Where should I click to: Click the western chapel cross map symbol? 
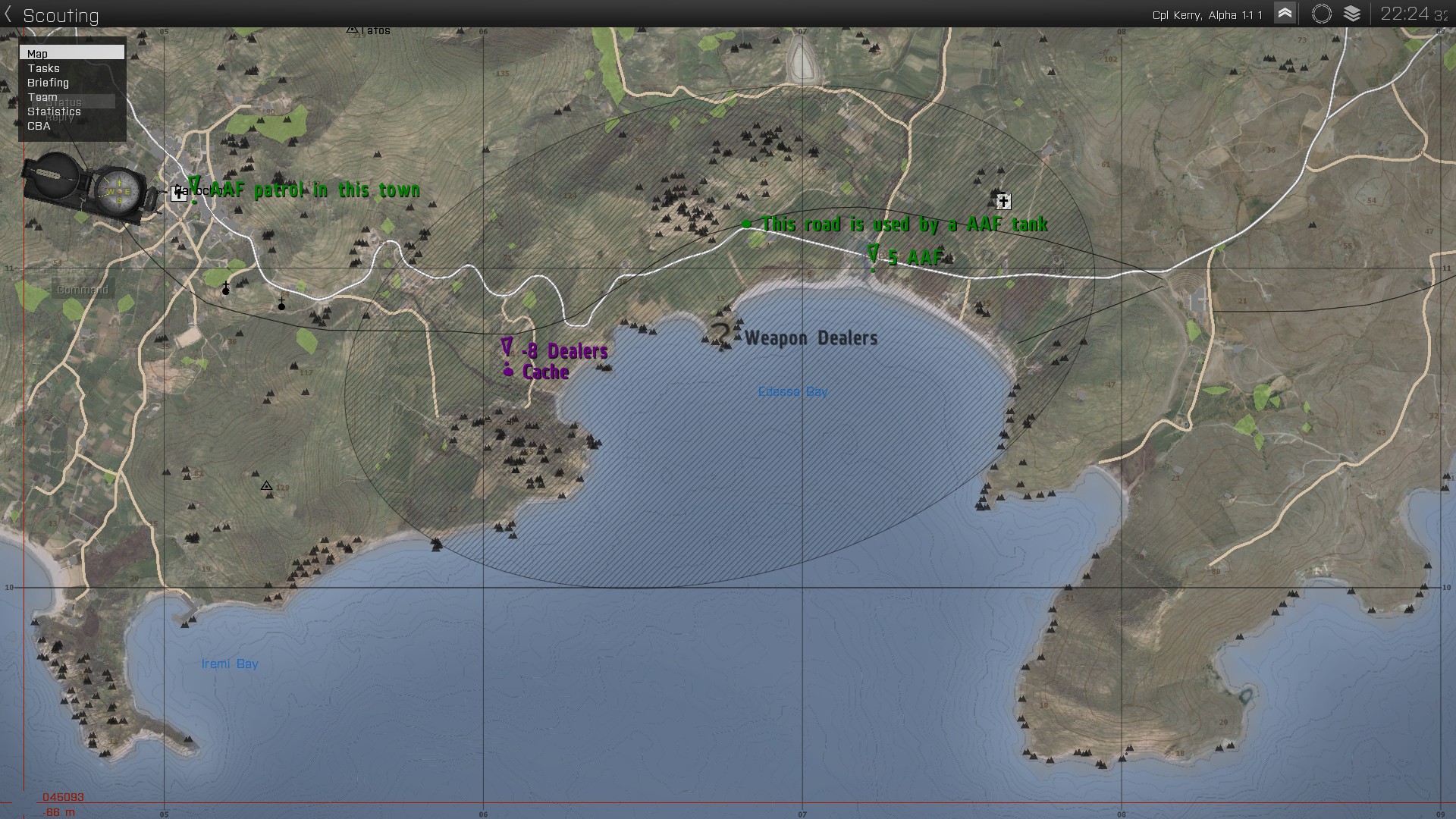(x=226, y=288)
